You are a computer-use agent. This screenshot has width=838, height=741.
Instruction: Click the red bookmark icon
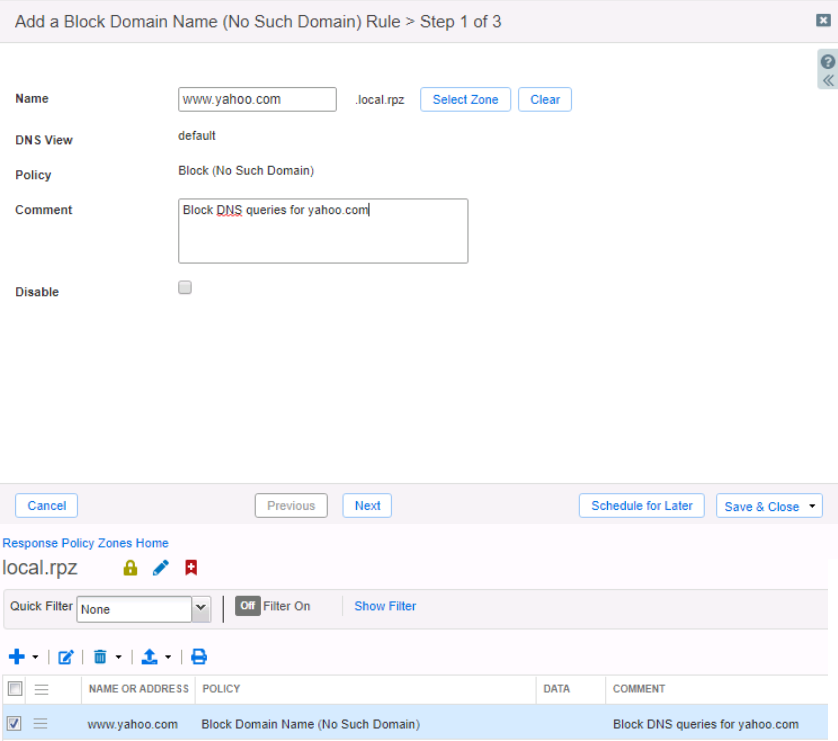[191, 568]
